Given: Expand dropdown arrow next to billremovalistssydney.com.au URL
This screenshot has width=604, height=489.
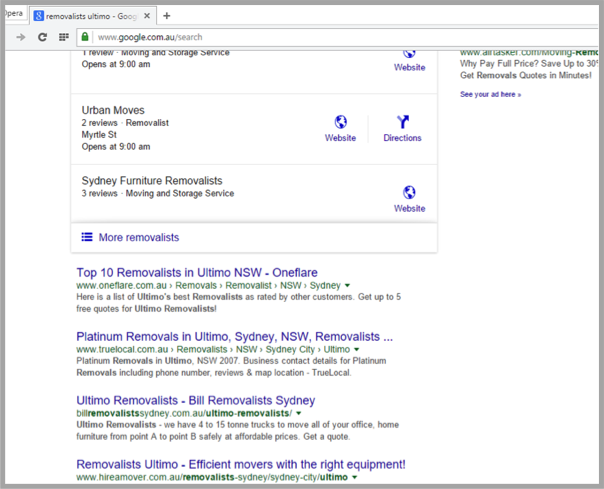Looking at the screenshot, I should point(298,413).
